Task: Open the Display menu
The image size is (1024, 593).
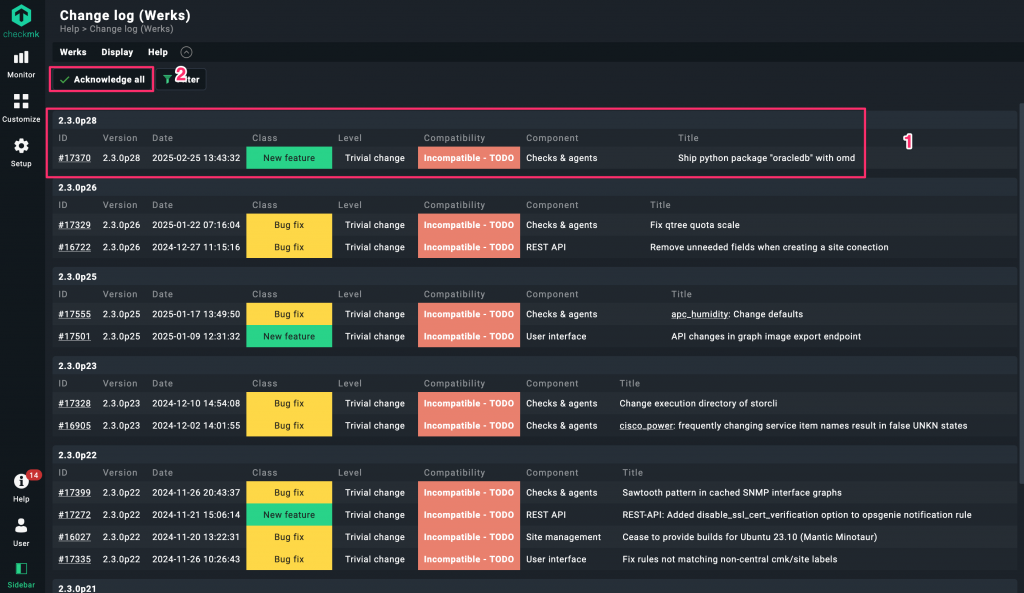Action: point(117,52)
